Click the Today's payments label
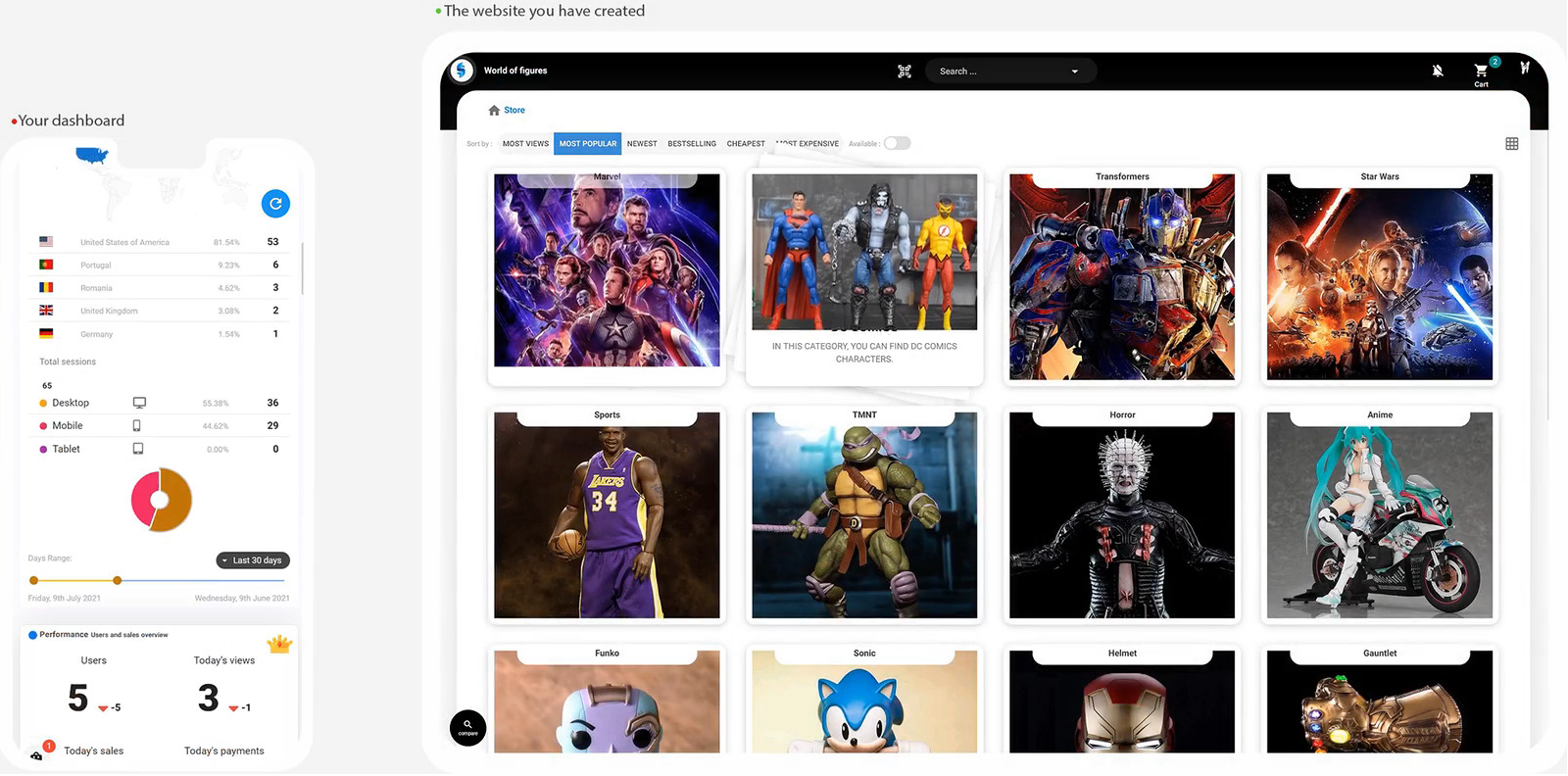Image resolution: width=1568 pixels, height=776 pixels. 224,752
